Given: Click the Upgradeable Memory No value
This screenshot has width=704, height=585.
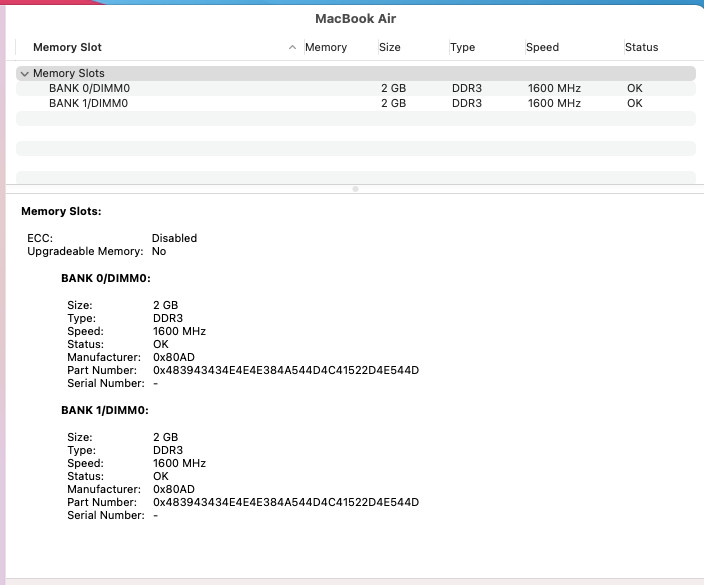Looking at the screenshot, I should click(x=159, y=251).
